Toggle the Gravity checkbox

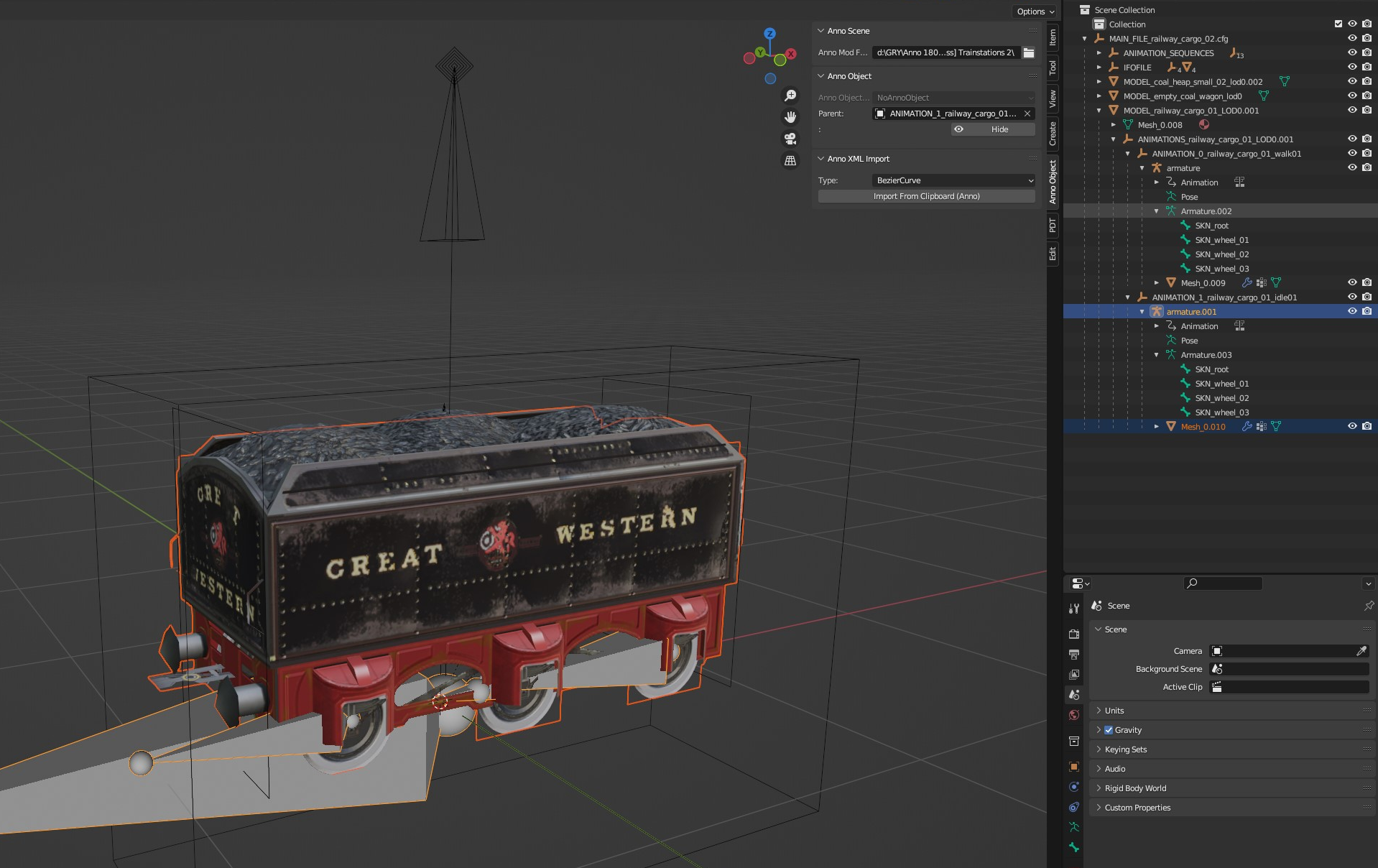pos(1109,730)
